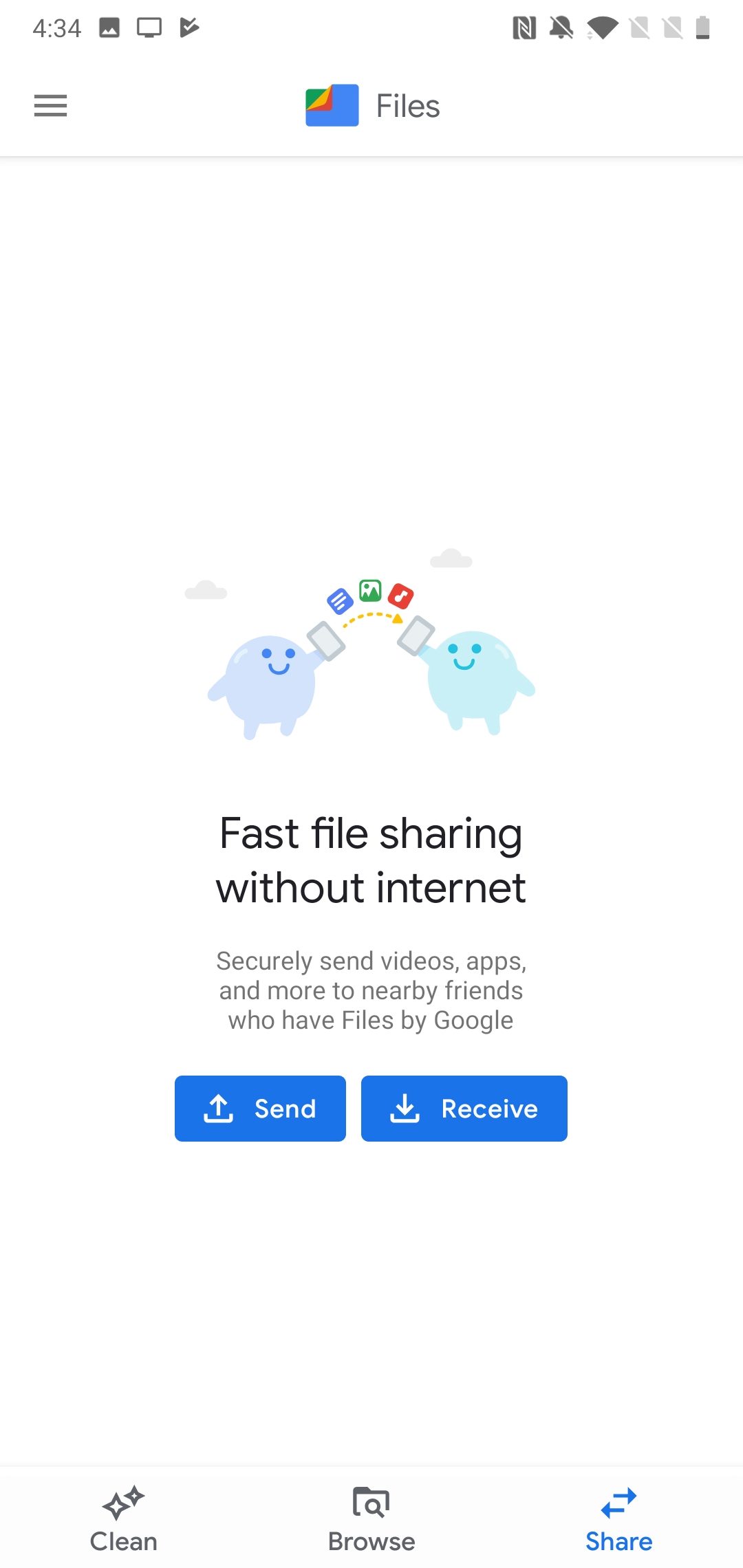Tap the tasks checkmark notification icon

click(x=189, y=28)
